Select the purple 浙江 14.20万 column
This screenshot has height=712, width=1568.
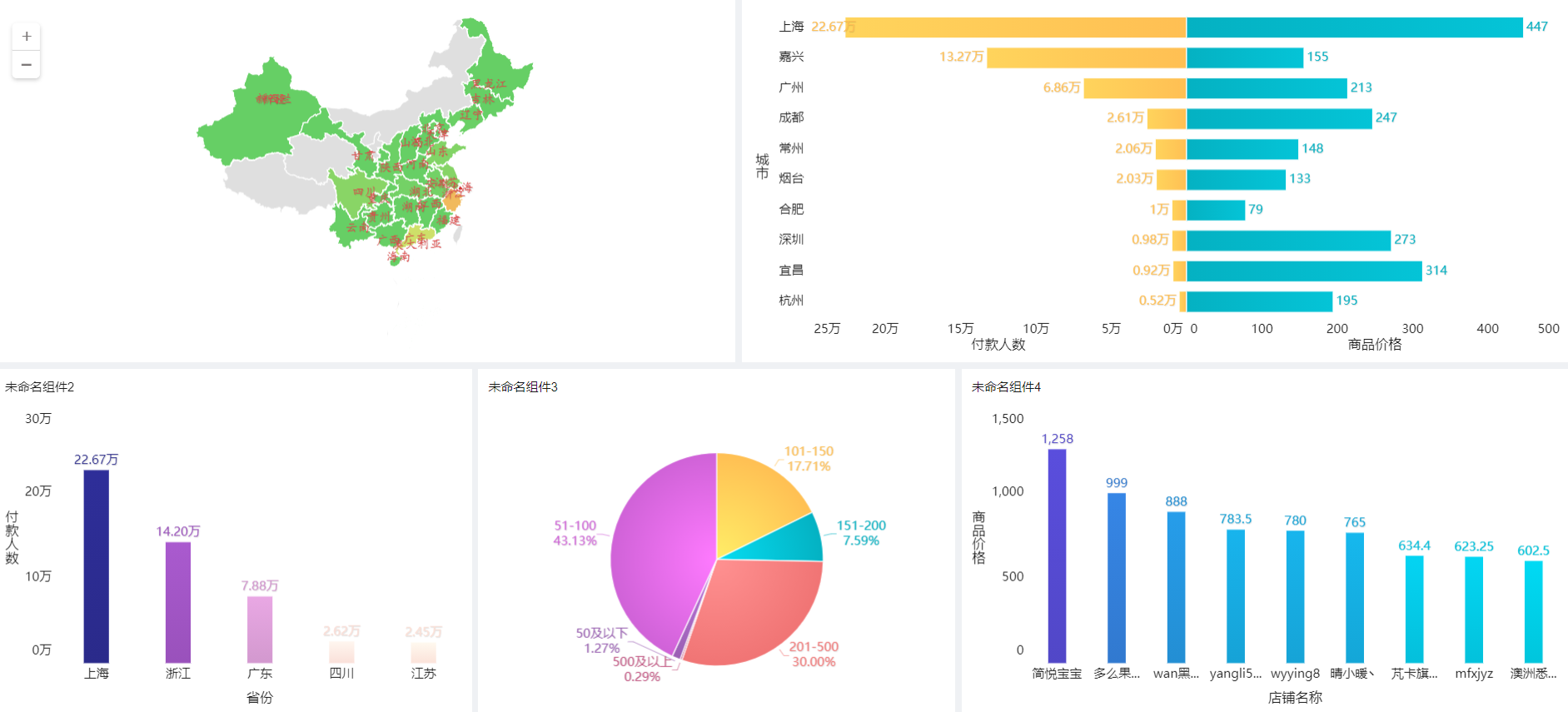tap(178, 602)
